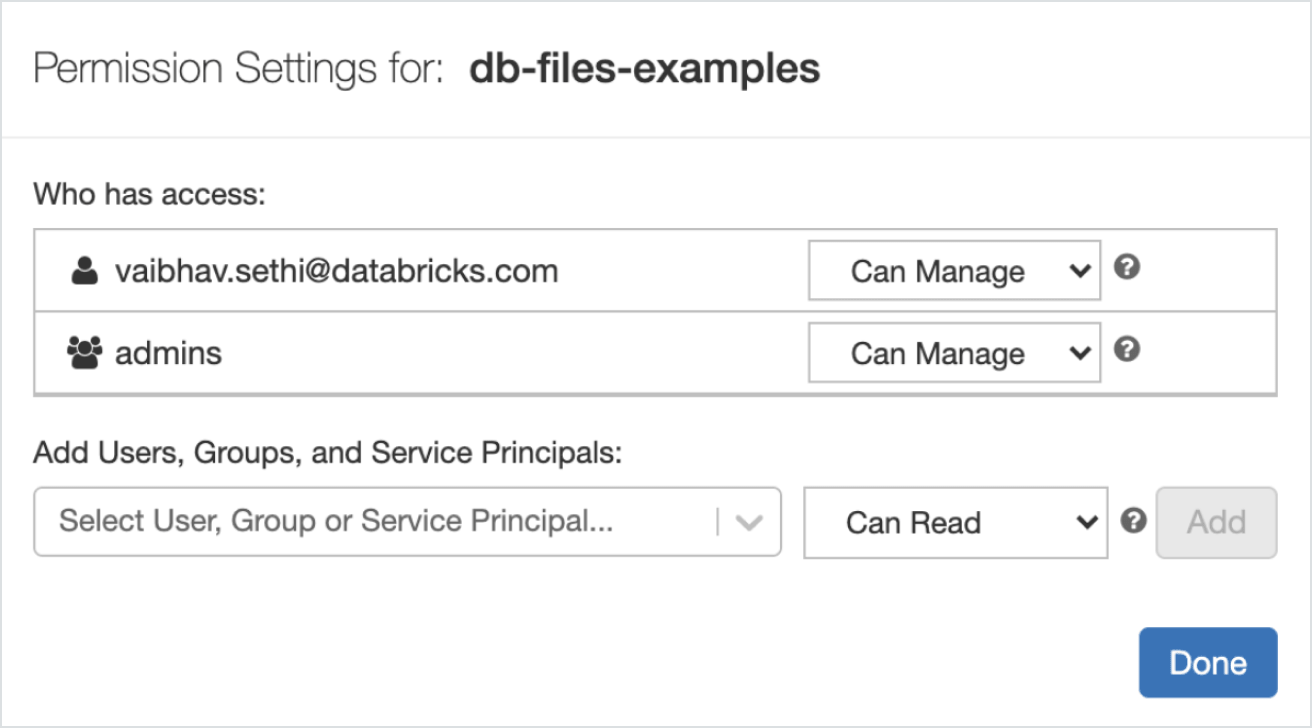The width and height of the screenshot is (1312, 728).
Task: Click "Add Users, Groups, and Service Principals:" label
Action: [328, 453]
